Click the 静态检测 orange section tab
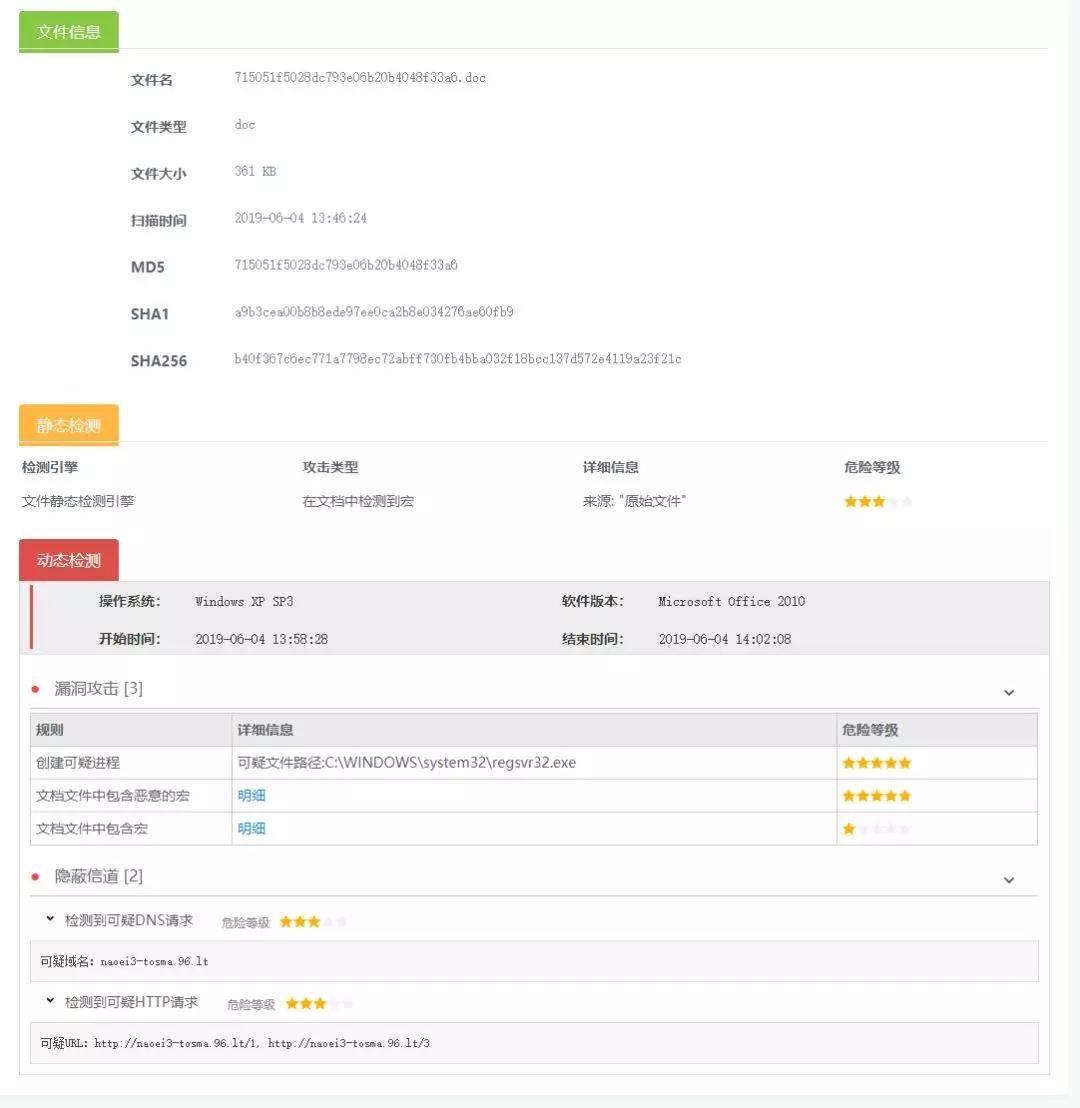The height and width of the screenshot is (1108, 1080). click(68, 425)
